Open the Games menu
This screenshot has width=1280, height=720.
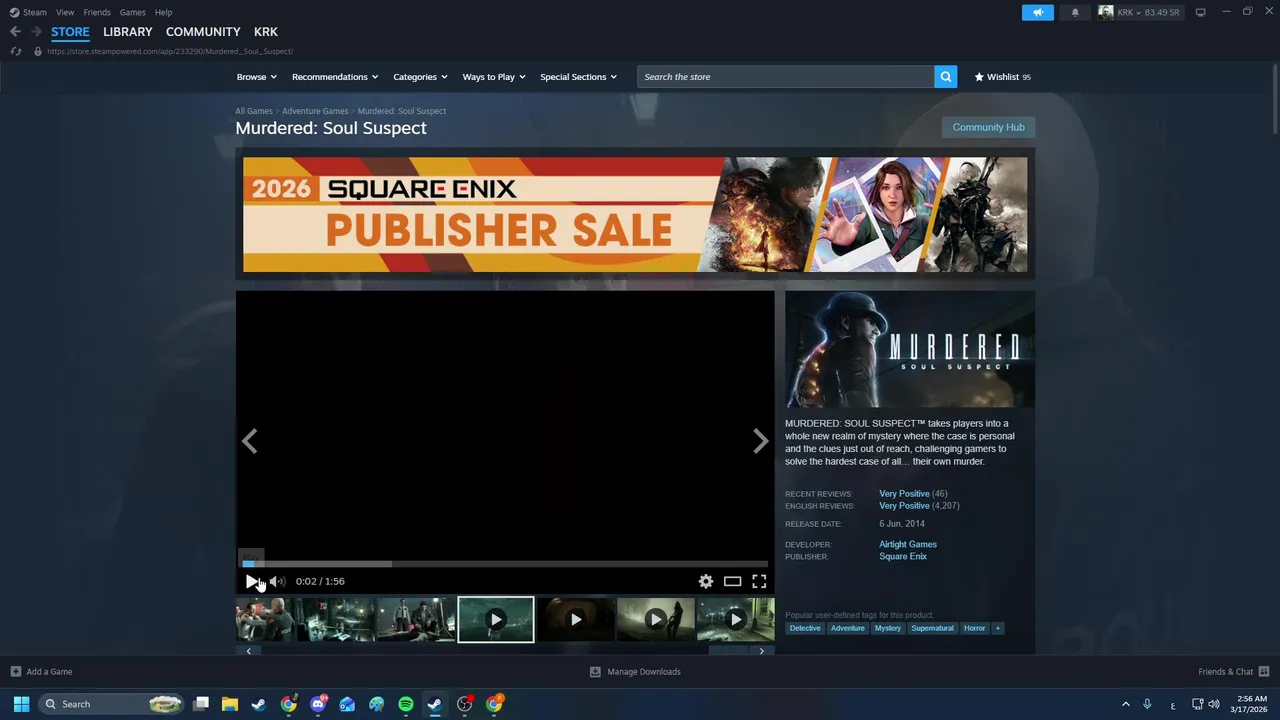tap(132, 12)
